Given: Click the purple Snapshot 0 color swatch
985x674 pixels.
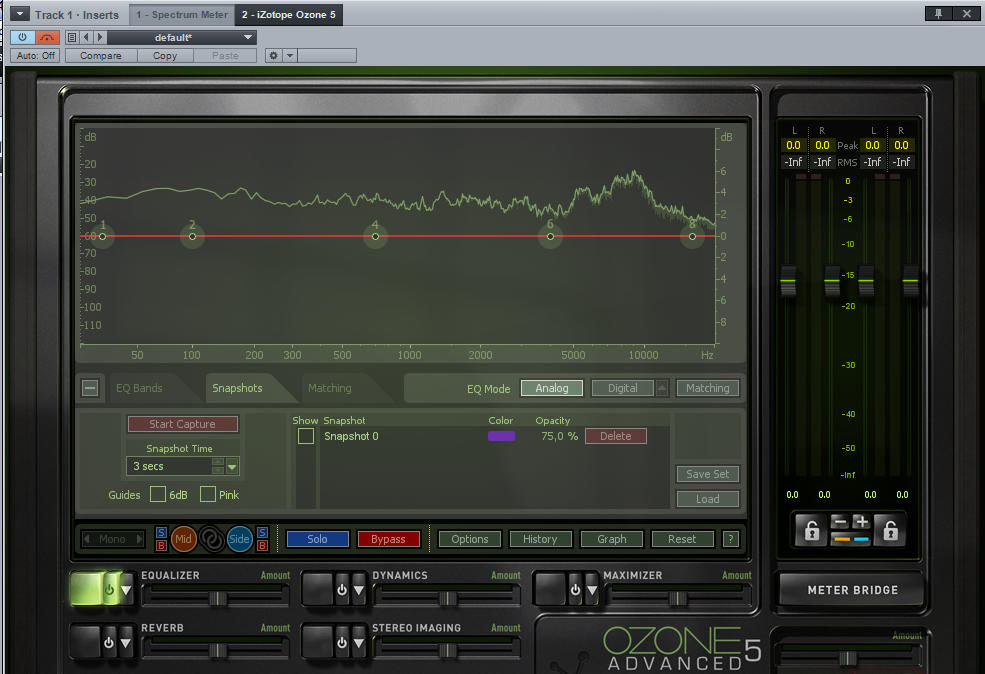Looking at the screenshot, I should (x=501, y=436).
